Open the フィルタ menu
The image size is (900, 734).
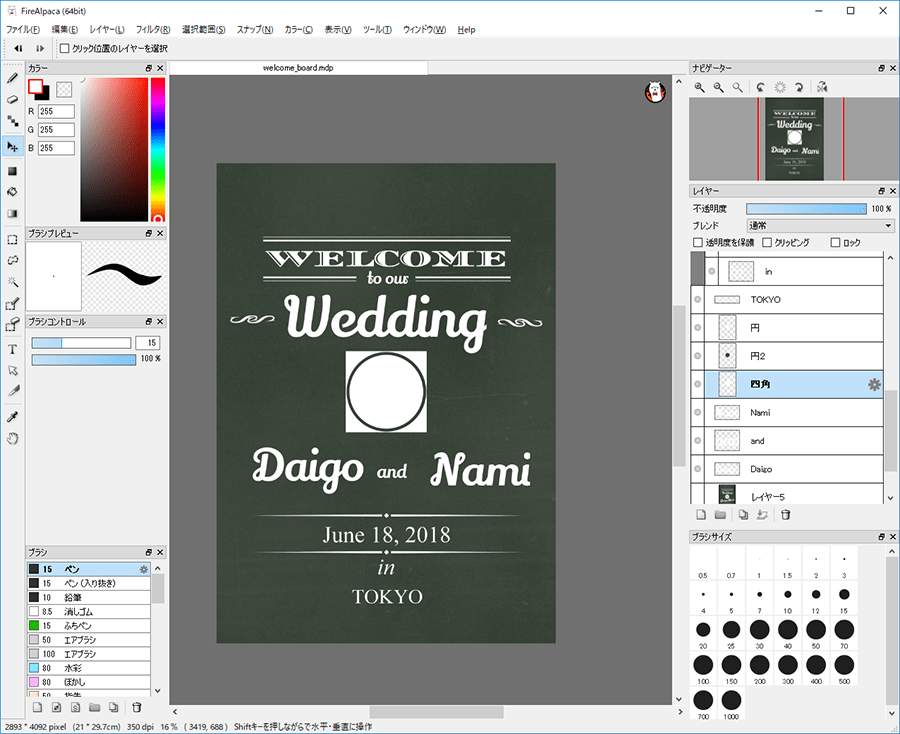tap(152, 30)
